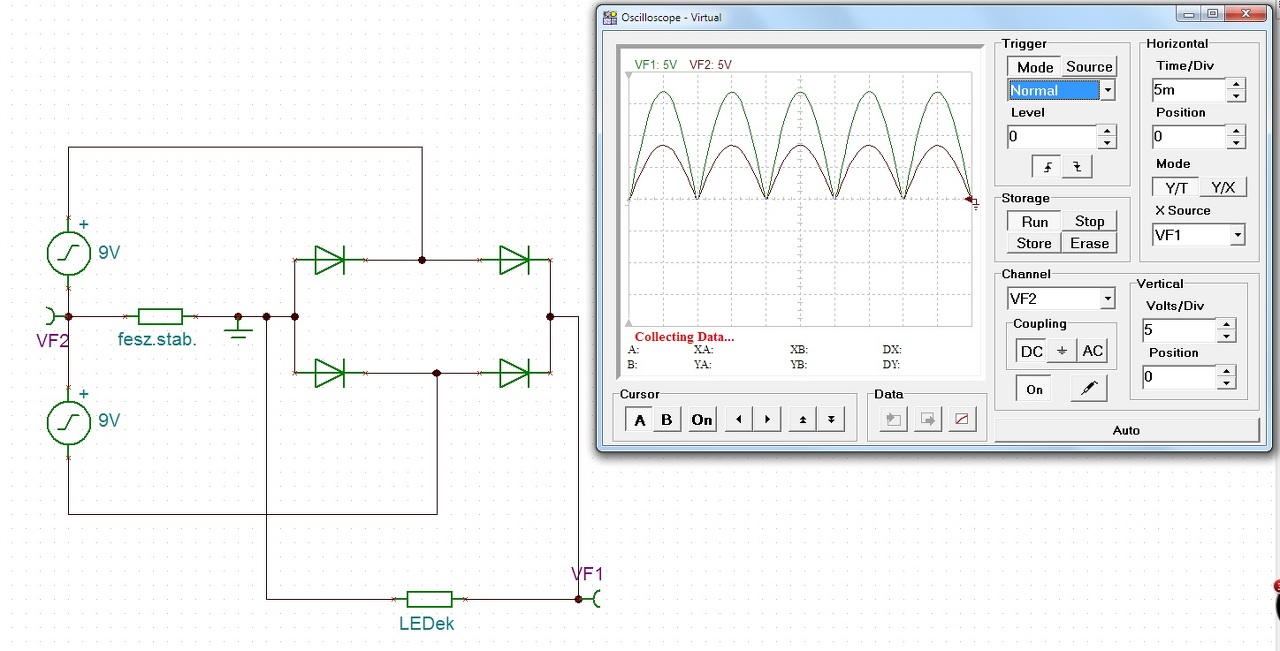Open X Source VF1 dropdown

1237,235
